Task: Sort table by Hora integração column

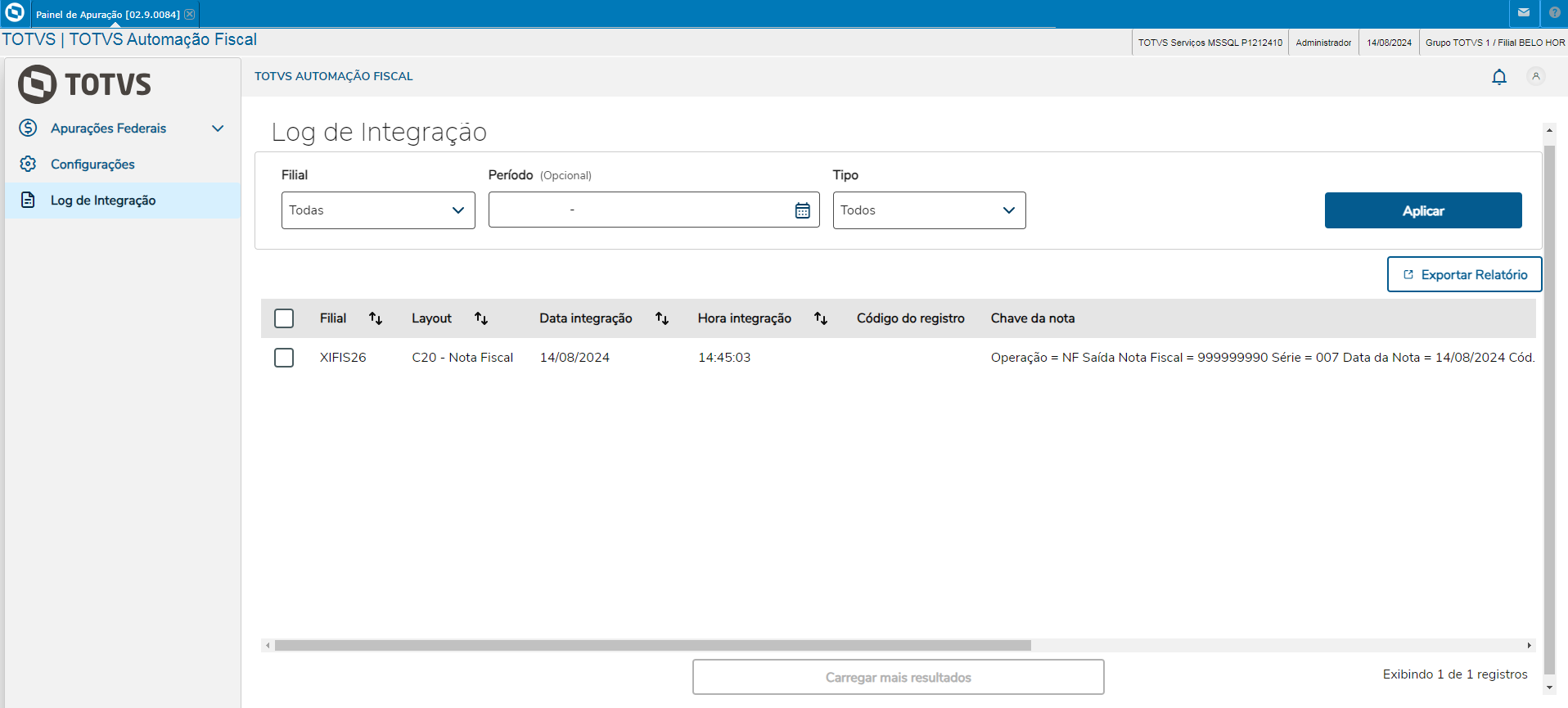Action: (821, 318)
